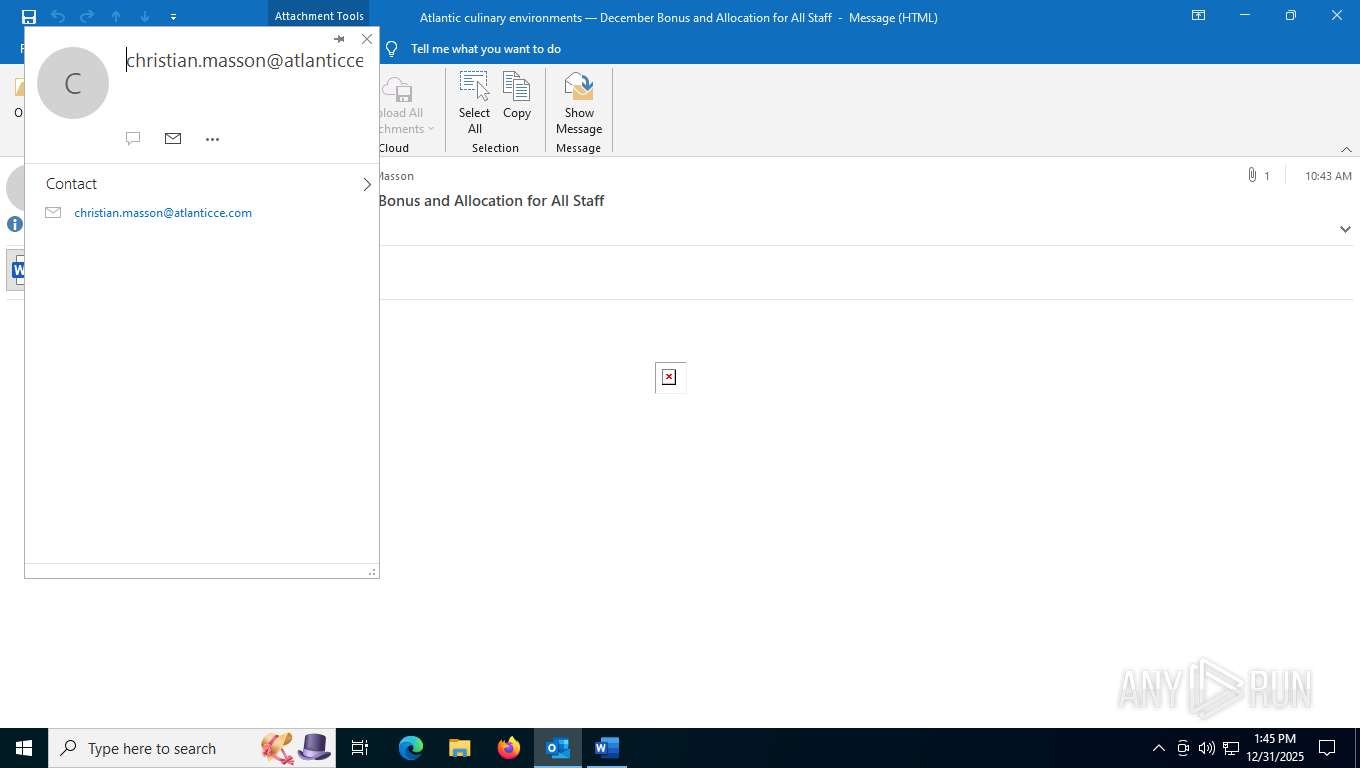Open File Explorer from the taskbar
Screen dimensions: 1360x768
pos(460,748)
